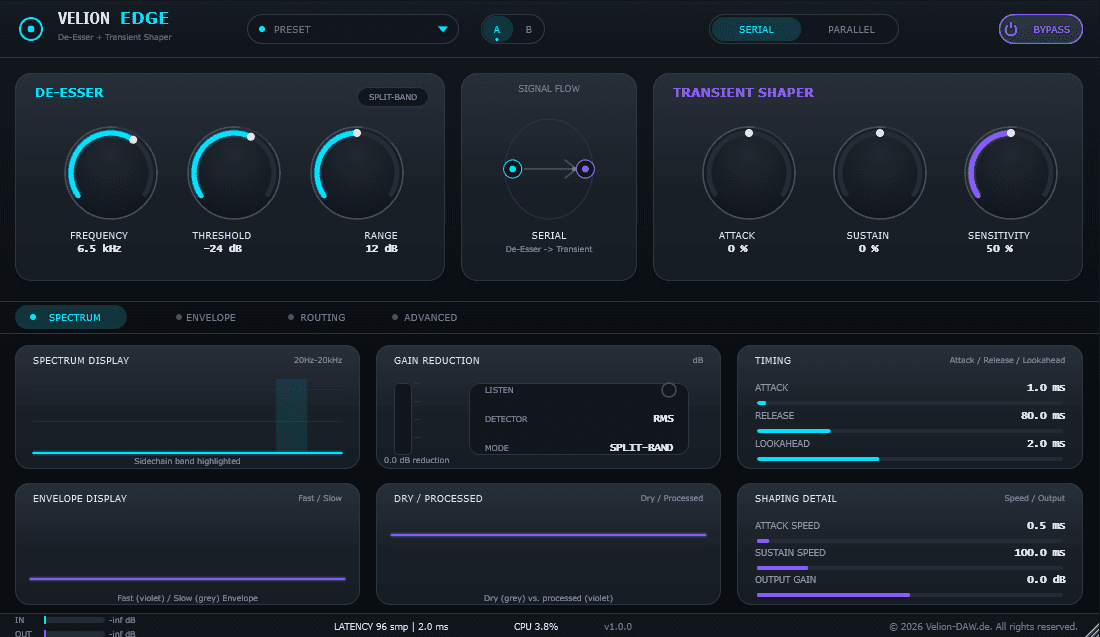Click the Transient Shaper ATTACK knob
Image resolution: width=1100 pixels, height=637 pixels.
pos(749,173)
